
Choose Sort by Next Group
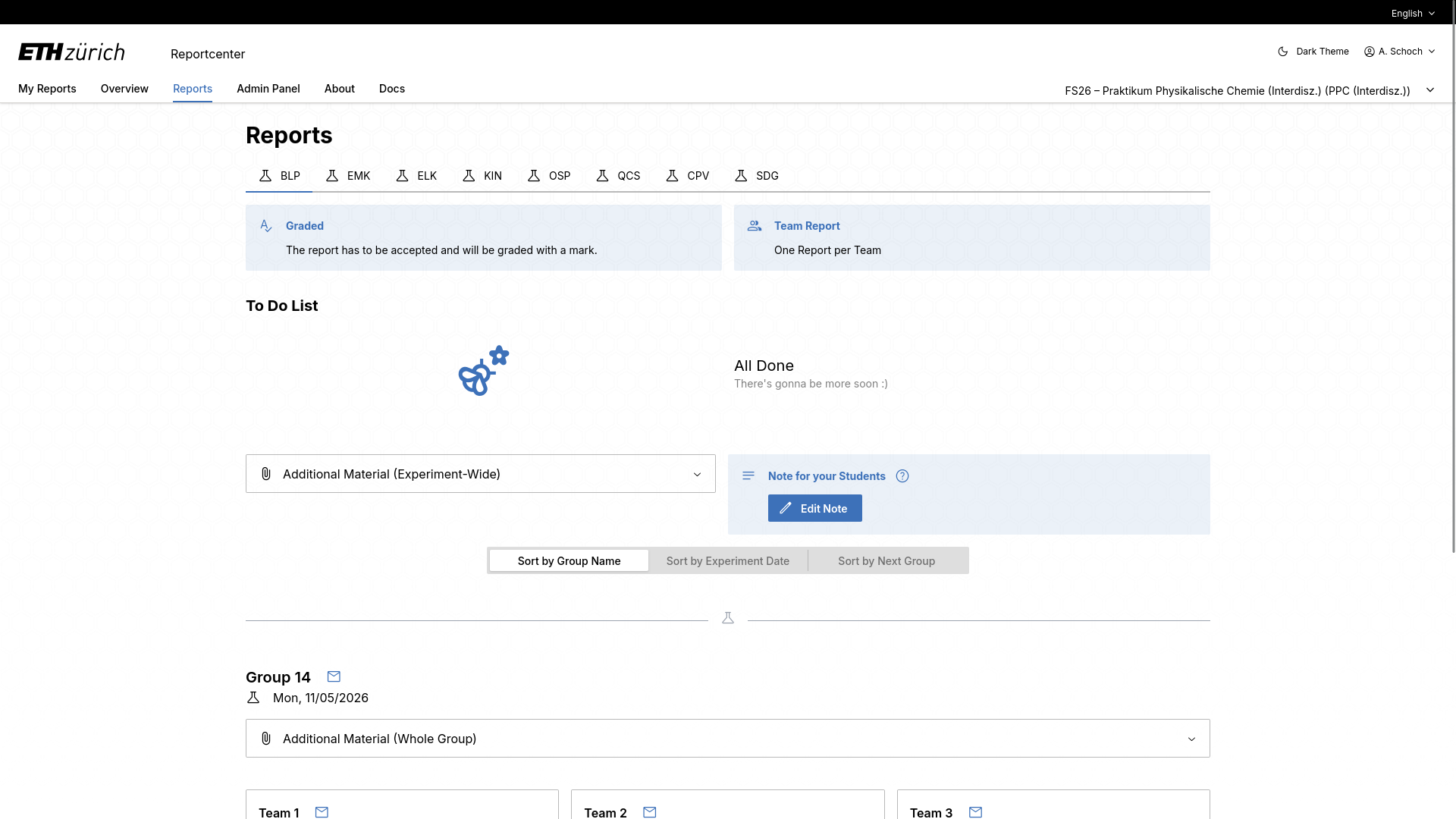pyautogui.click(x=886, y=561)
